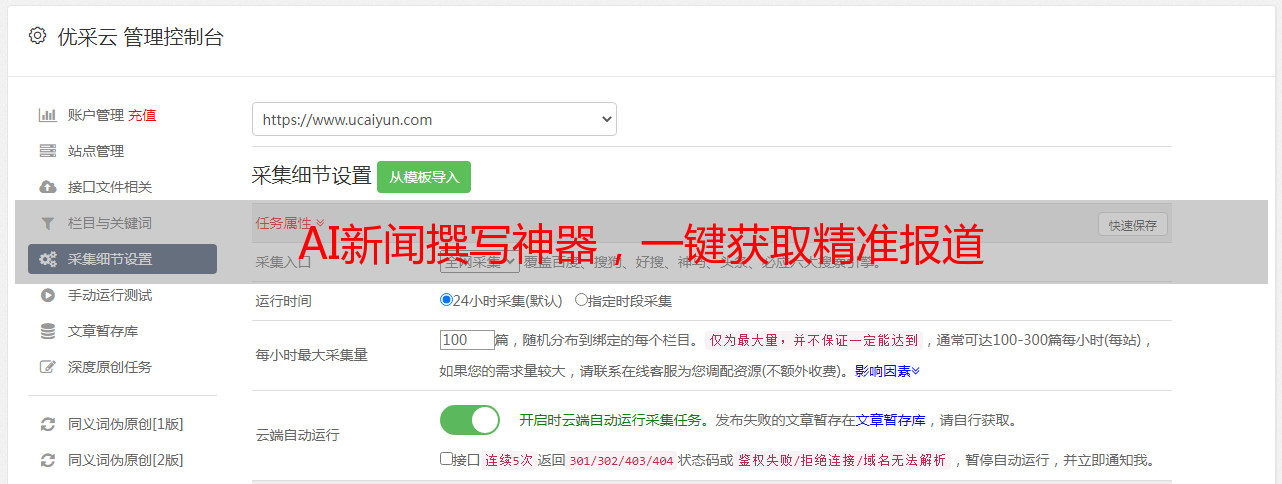Click the 301/302/403/404 status code text
Screen dimensions: 1282x484
coord(621,461)
